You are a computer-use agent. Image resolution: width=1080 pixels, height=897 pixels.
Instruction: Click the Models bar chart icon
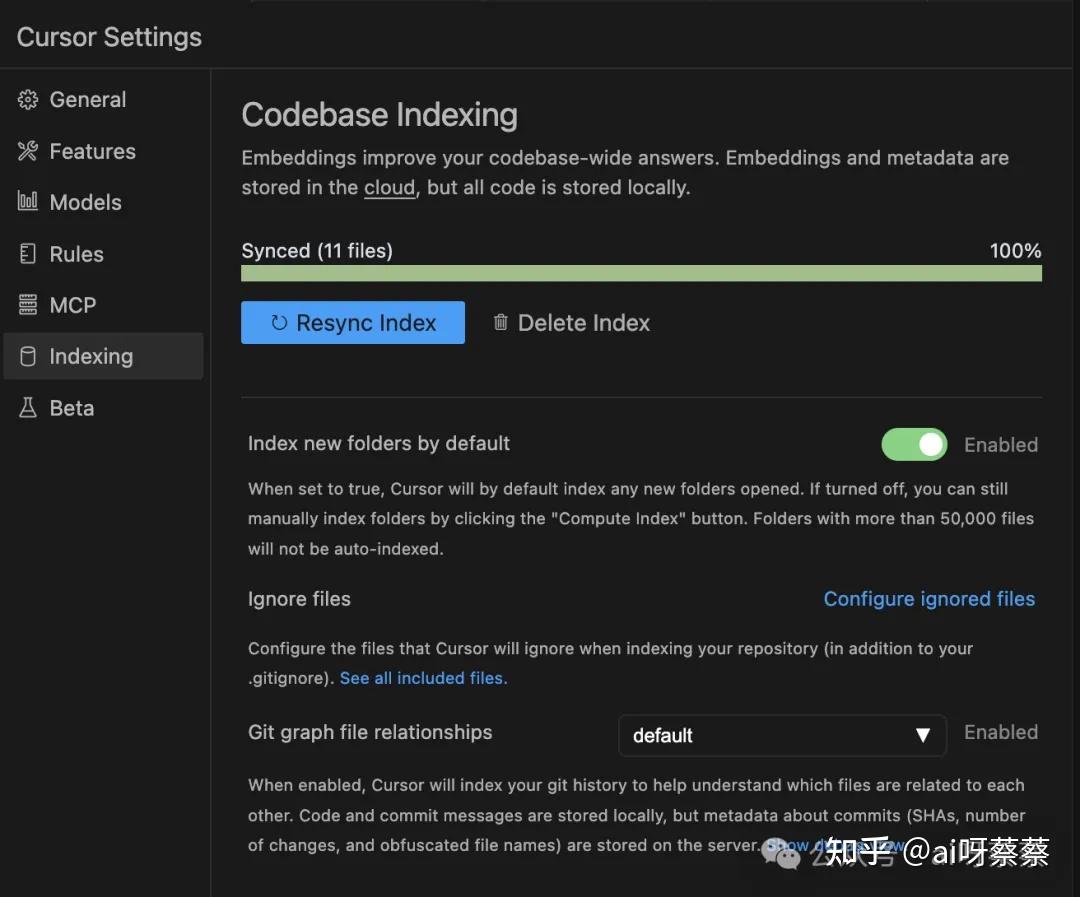[28, 202]
